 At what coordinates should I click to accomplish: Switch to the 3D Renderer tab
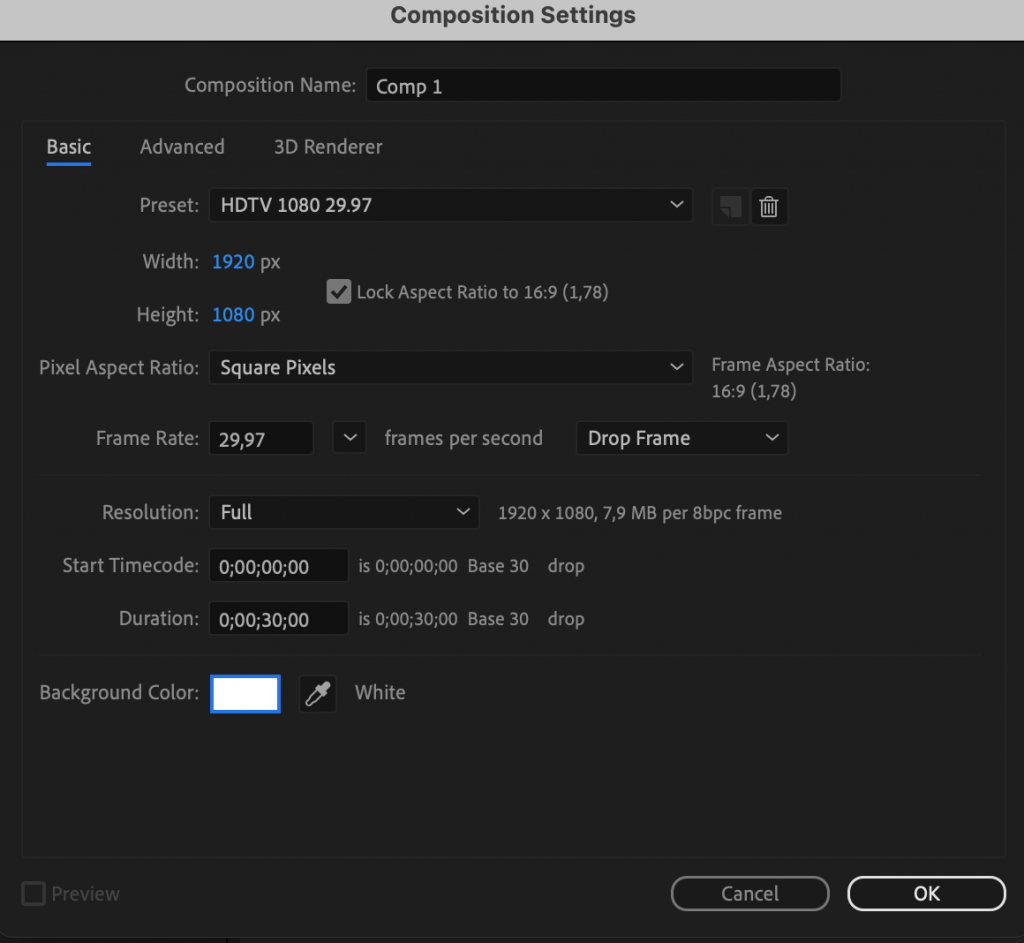point(327,146)
